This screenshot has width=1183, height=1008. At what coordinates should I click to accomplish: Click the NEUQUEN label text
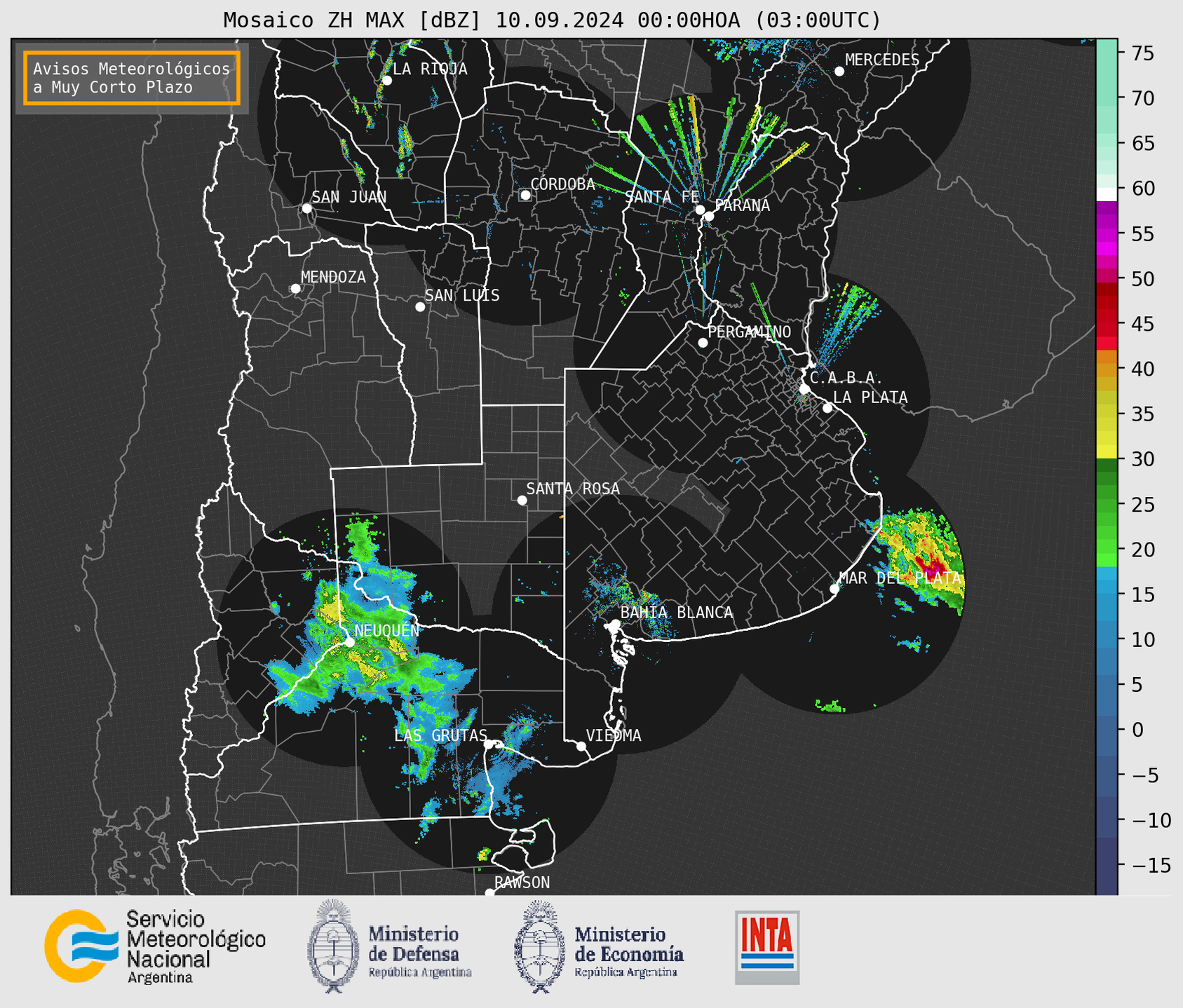387,630
